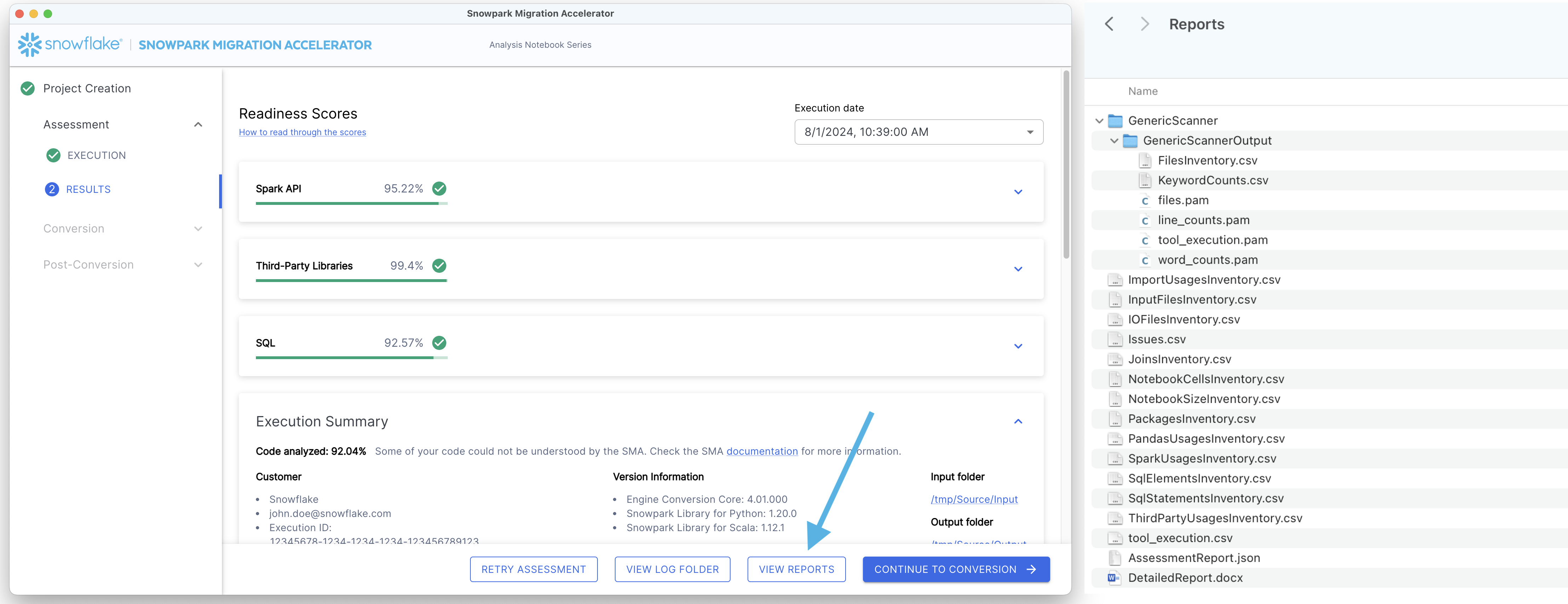Image resolution: width=1568 pixels, height=604 pixels.
Task: Click the Snowflake logo icon
Action: tap(29, 44)
